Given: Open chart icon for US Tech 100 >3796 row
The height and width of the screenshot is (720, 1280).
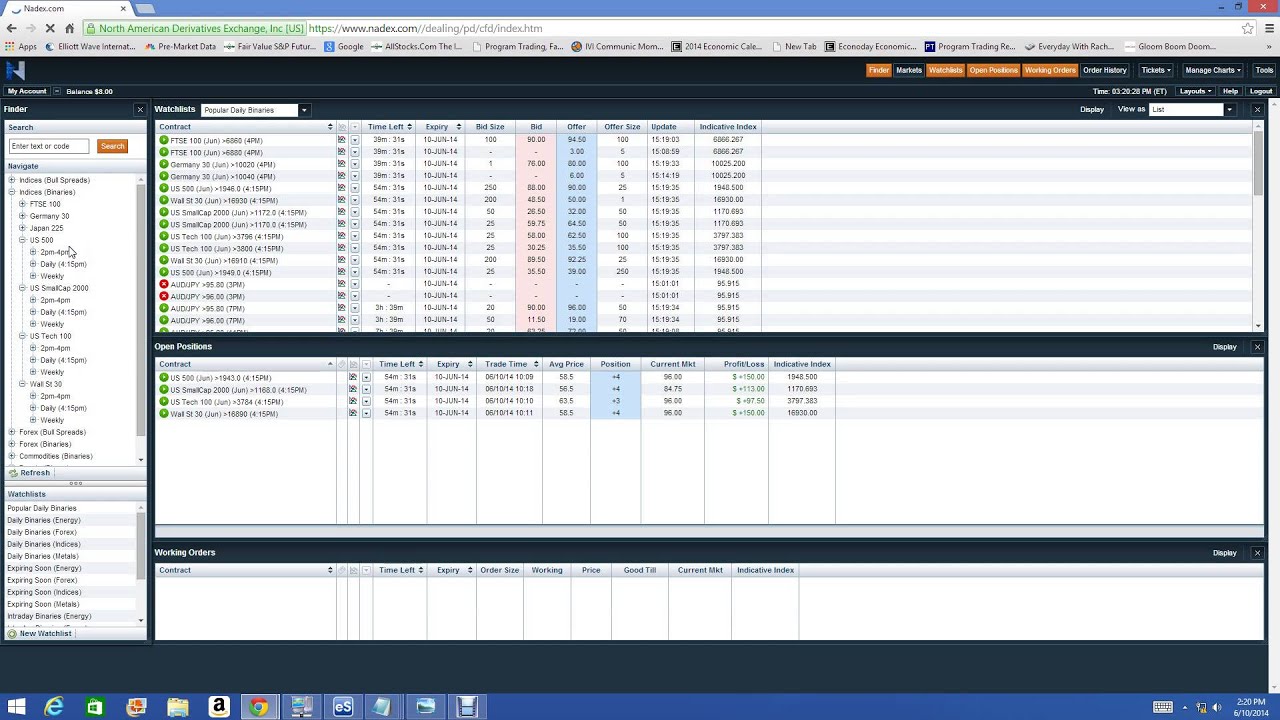Looking at the screenshot, I should pos(341,236).
